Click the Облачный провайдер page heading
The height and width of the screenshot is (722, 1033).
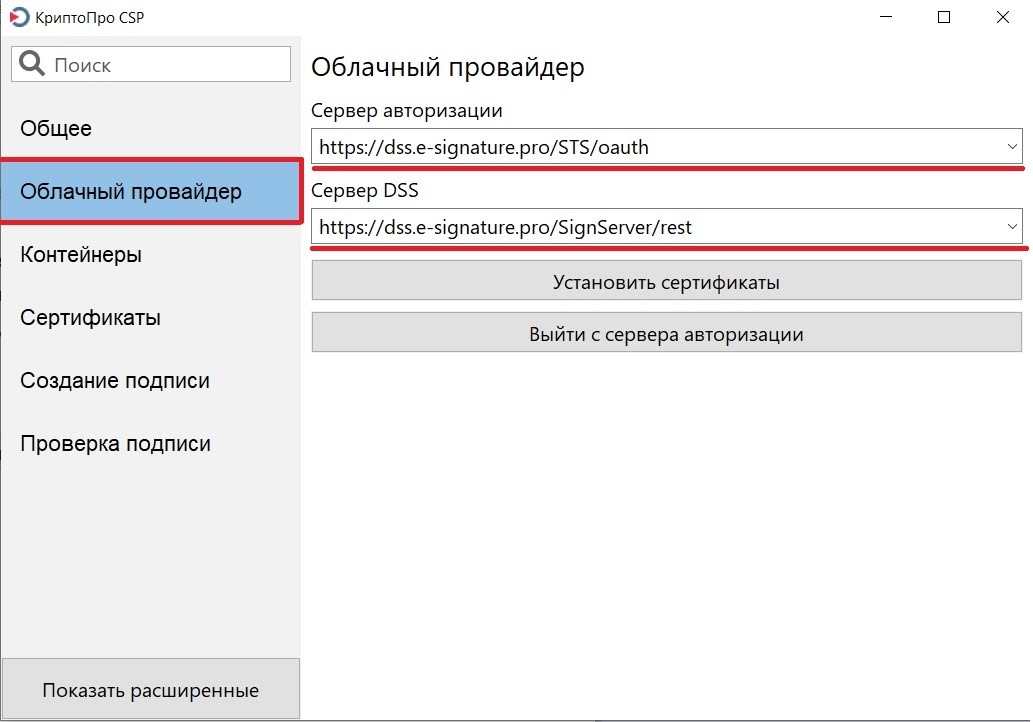[447, 67]
